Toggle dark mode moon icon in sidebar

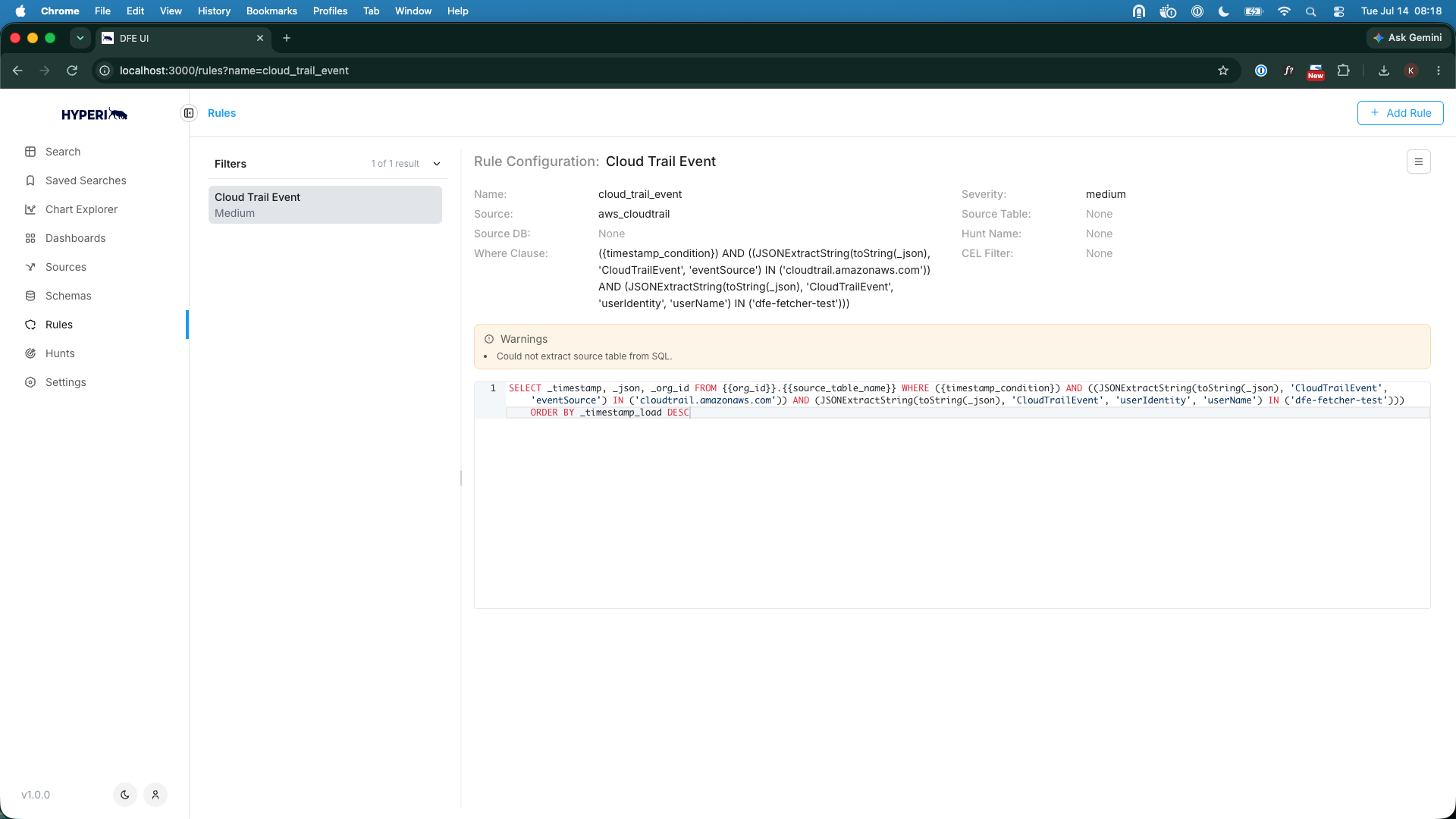click(125, 795)
